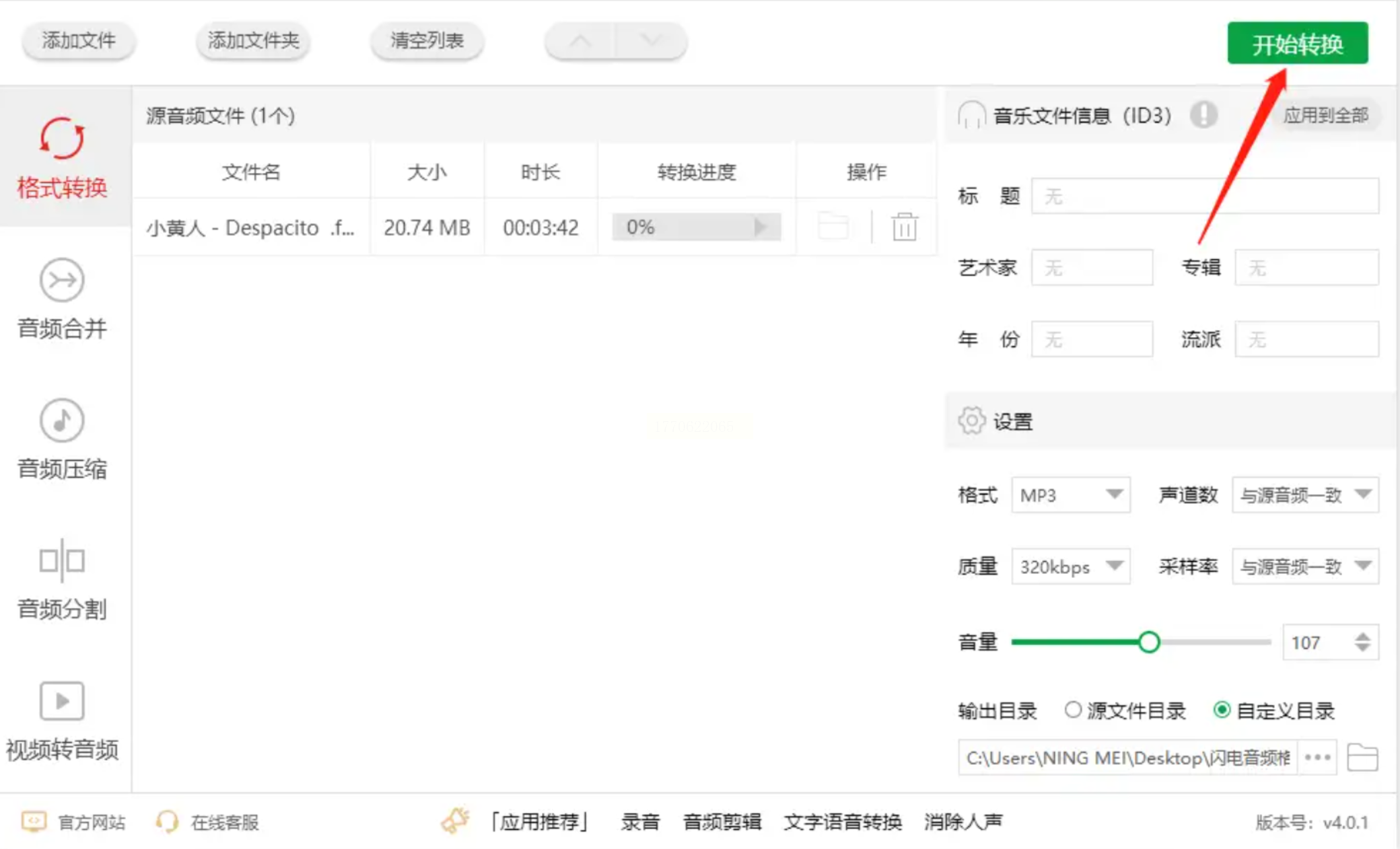Switch to 视频转音频 video-to-audio icon
This screenshot has width=1400, height=849.
pyautogui.click(x=62, y=701)
